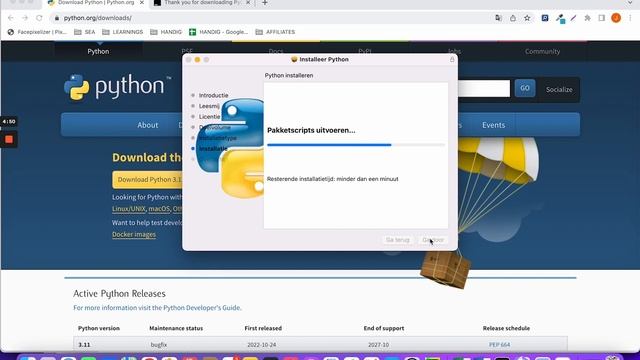Click the python logo on the website
640x360 pixels.
point(118,87)
